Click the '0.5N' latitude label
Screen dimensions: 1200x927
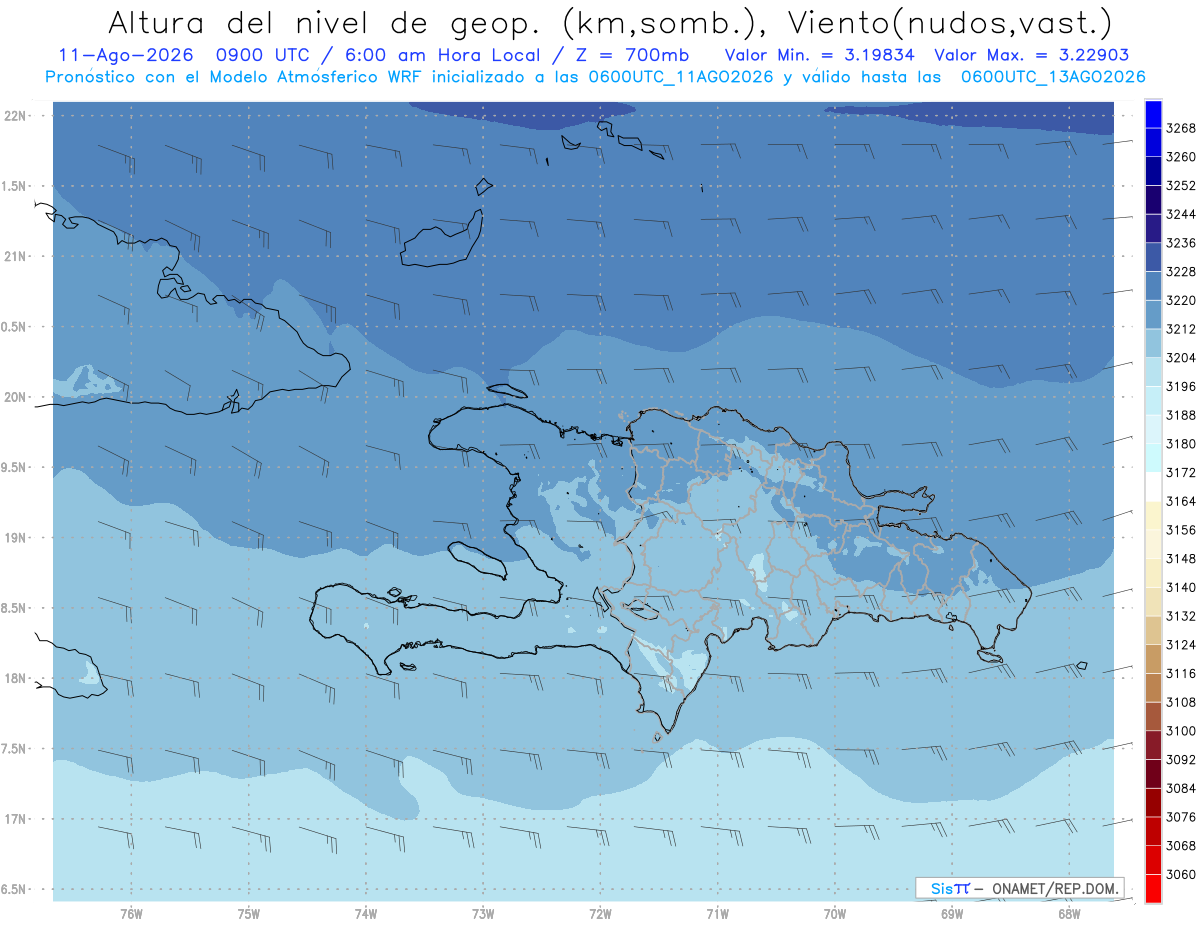13,327
